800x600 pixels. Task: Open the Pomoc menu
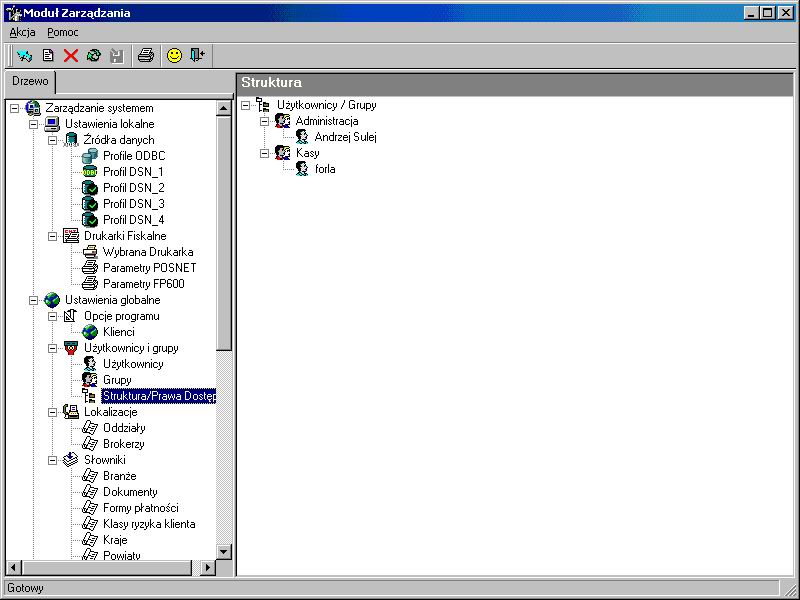pos(63,32)
